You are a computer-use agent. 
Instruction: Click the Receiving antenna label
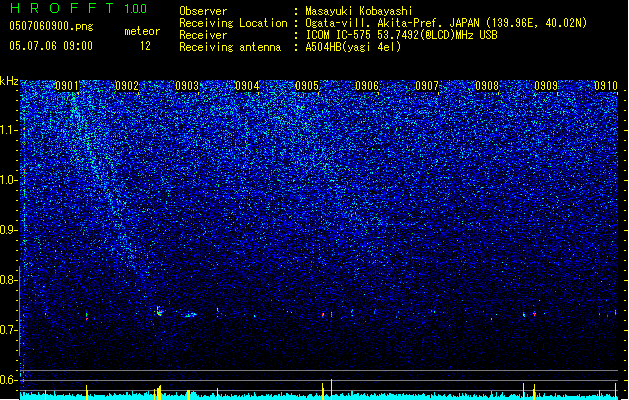(x=230, y=47)
